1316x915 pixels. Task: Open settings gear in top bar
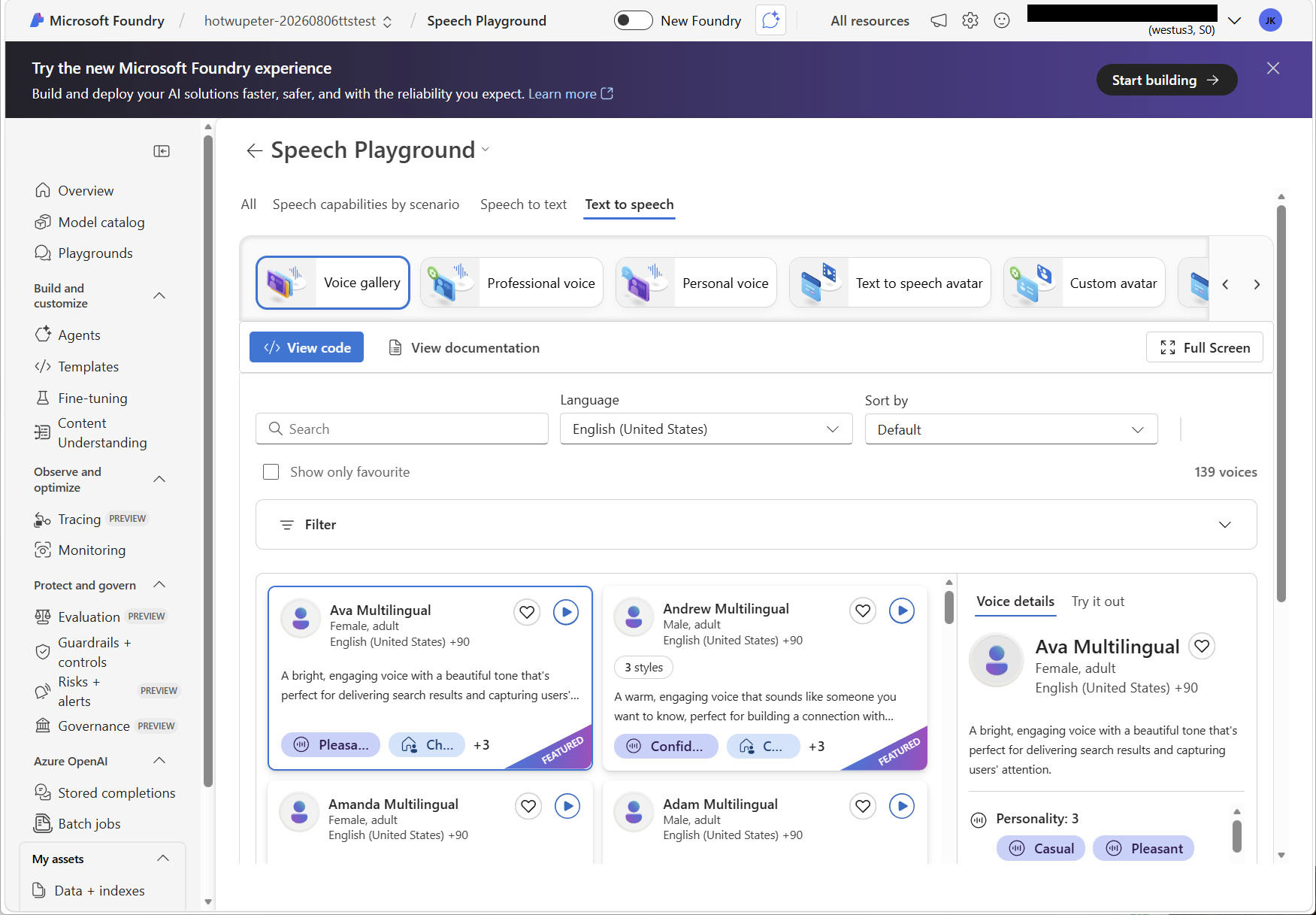970,21
